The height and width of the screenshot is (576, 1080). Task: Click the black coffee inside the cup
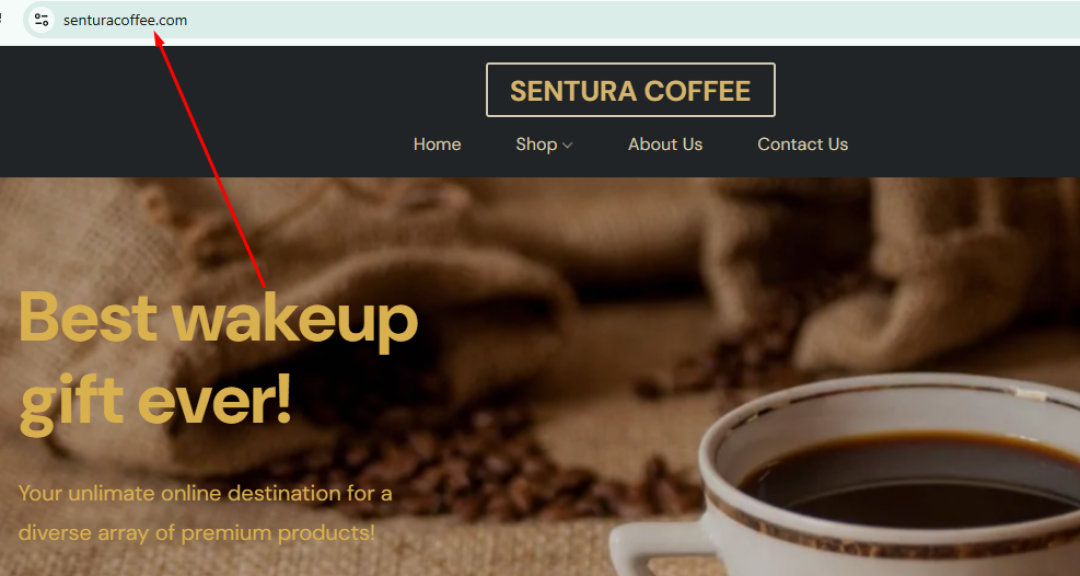(909, 482)
